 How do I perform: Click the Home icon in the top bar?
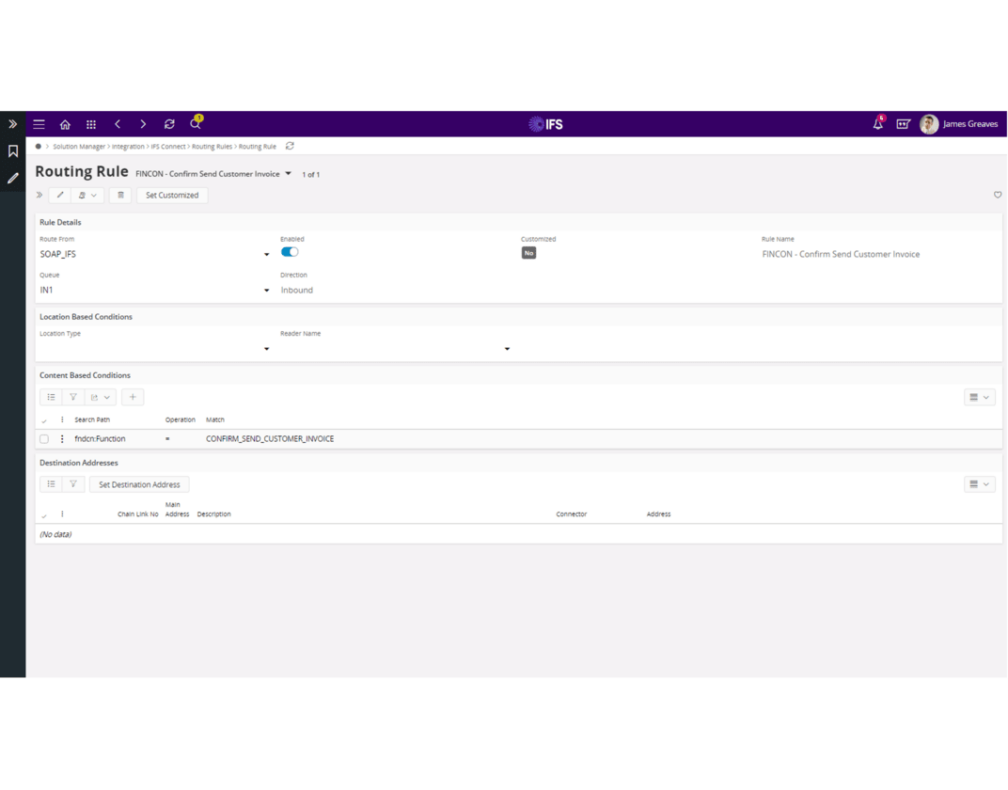pos(65,124)
